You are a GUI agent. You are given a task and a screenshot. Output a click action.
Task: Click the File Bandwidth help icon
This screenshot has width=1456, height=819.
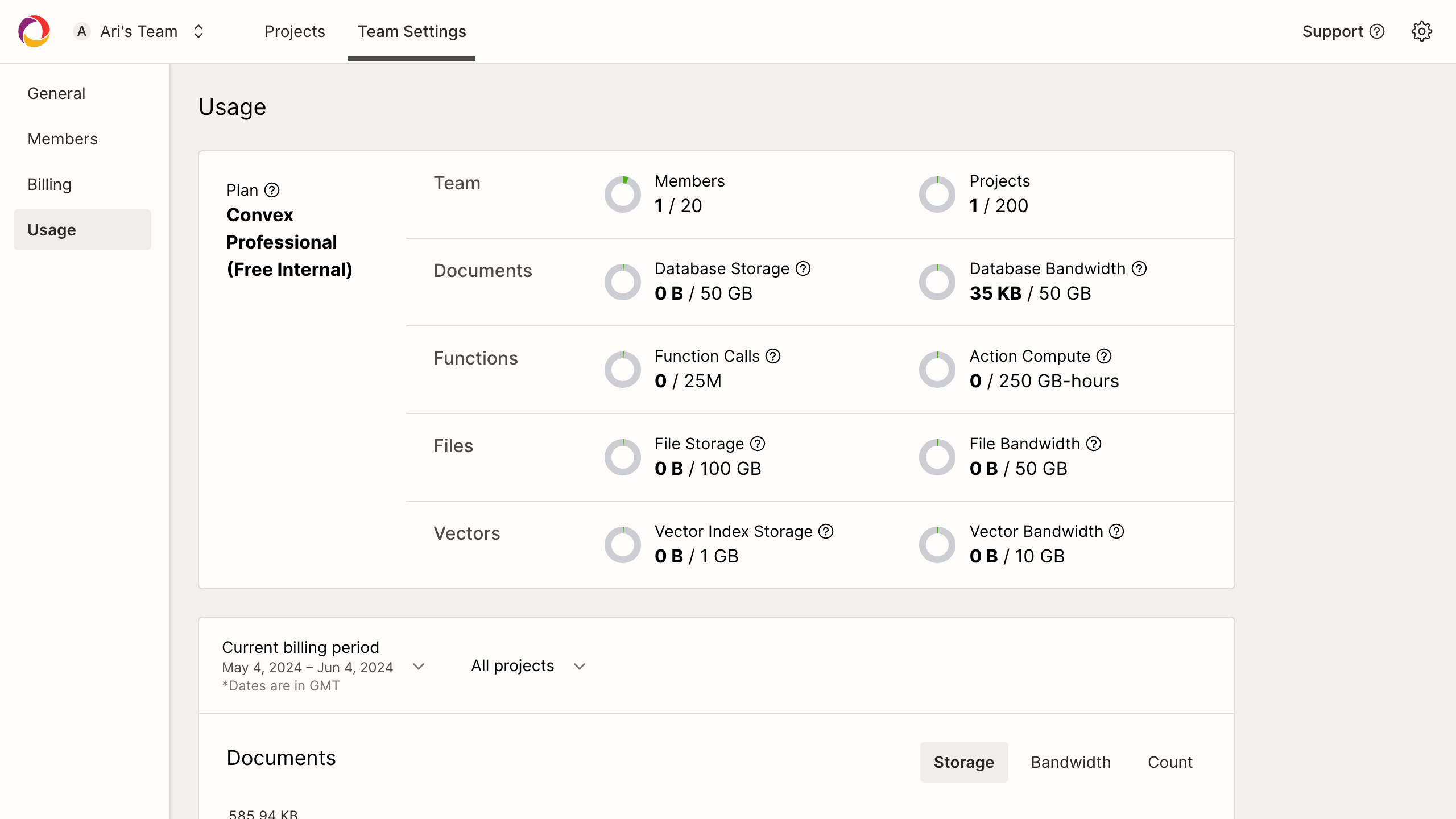click(x=1094, y=444)
